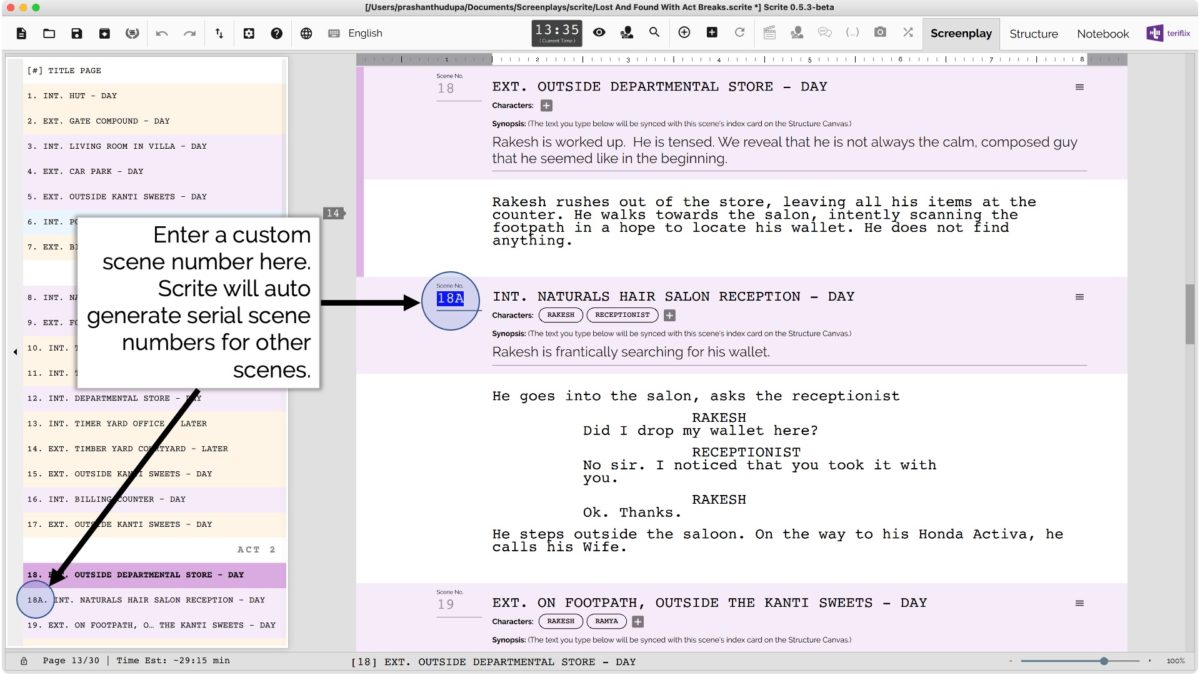The image size is (1200, 675).
Task: Open the settings gear icon
Action: [x=248, y=33]
